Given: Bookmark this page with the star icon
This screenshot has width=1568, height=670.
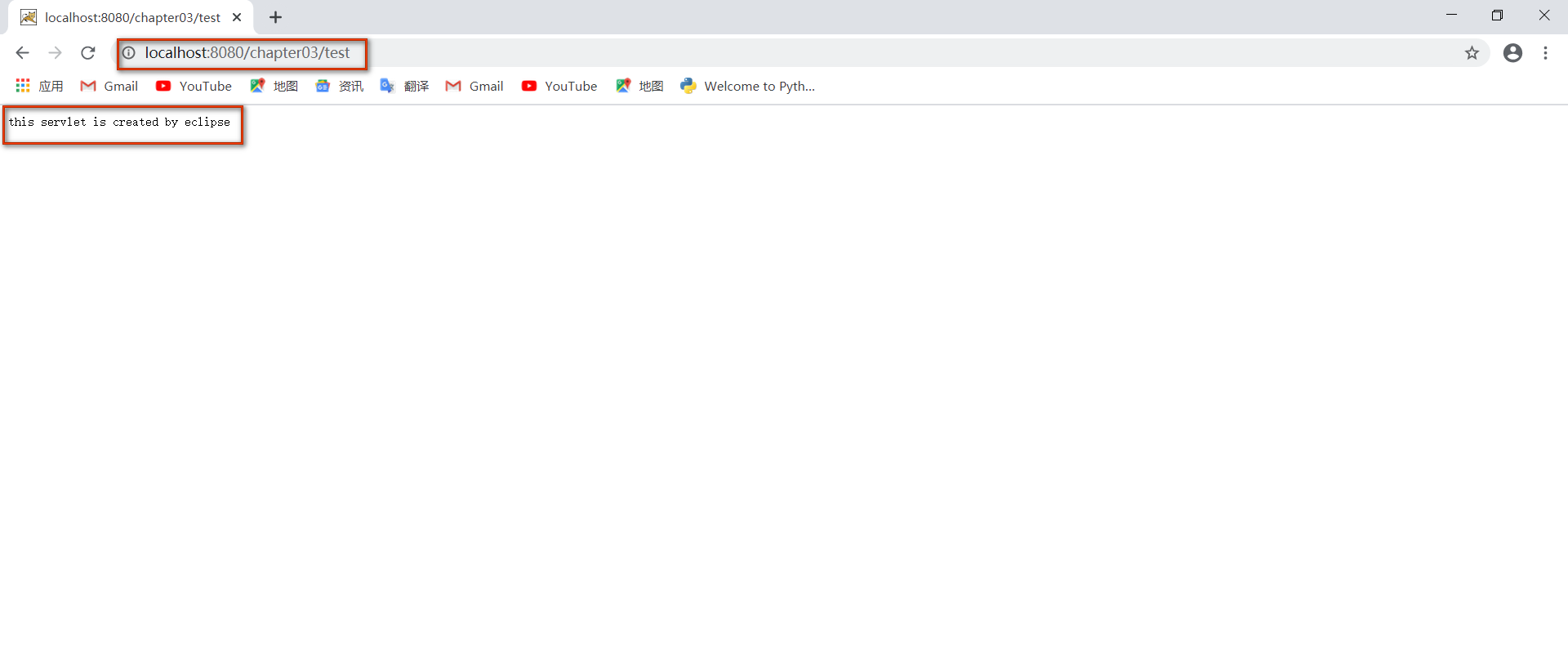Looking at the screenshot, I should [x=1472, y=53].
